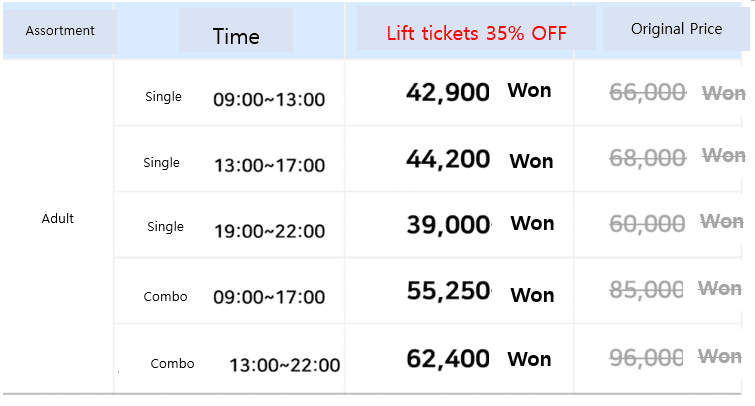Click the Single 09:00~13:00 time slot

click(x=235, y=98)
